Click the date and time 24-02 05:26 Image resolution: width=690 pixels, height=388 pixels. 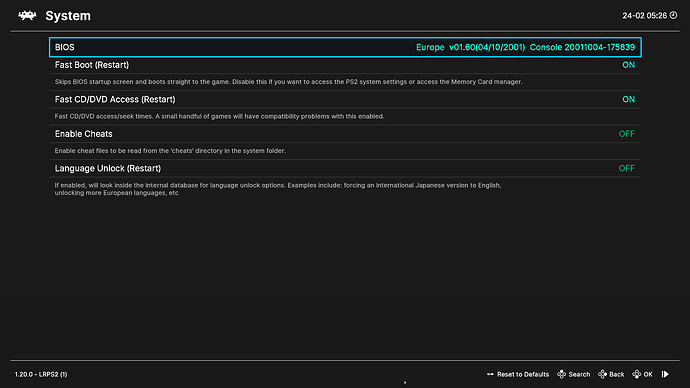coord(644,16)
